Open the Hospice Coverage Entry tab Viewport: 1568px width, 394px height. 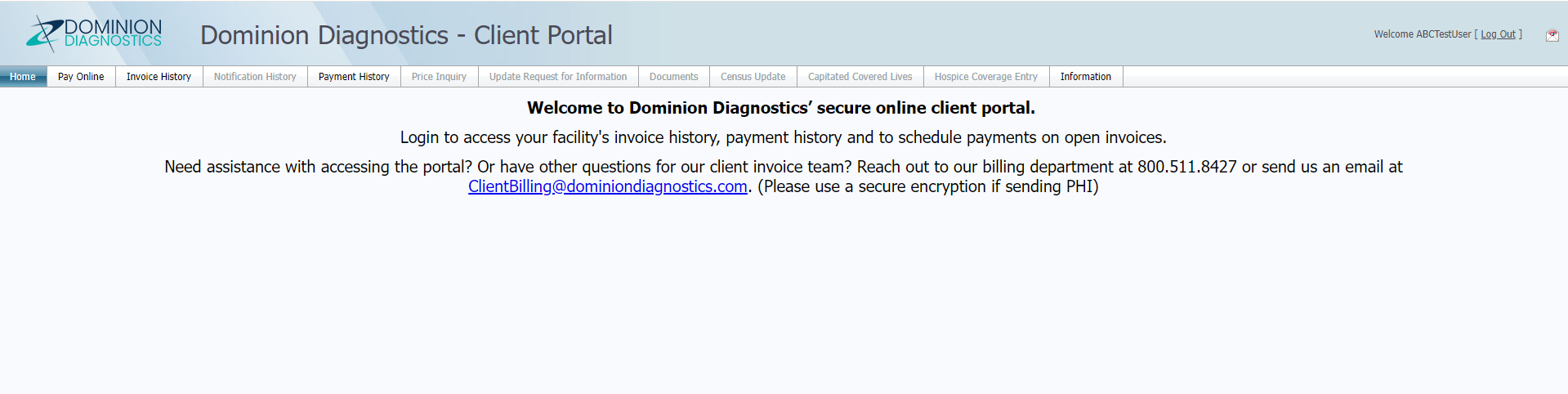point(985,77)
